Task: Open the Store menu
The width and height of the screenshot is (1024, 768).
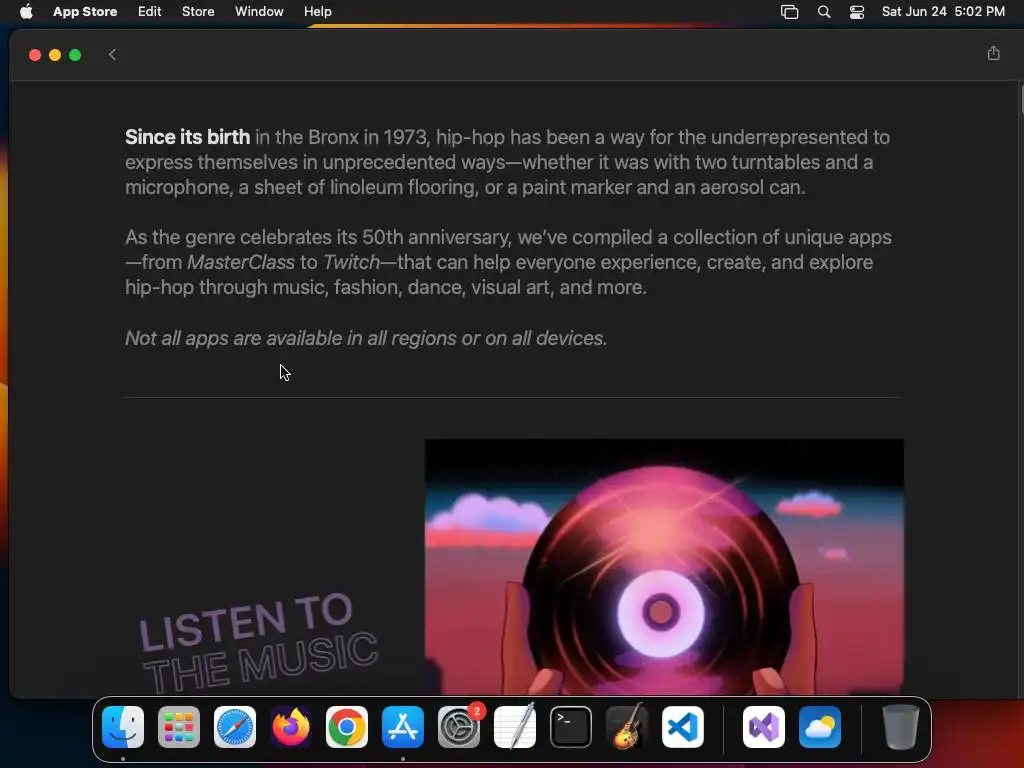Action: pyautogui.click(x=198, y=12)
